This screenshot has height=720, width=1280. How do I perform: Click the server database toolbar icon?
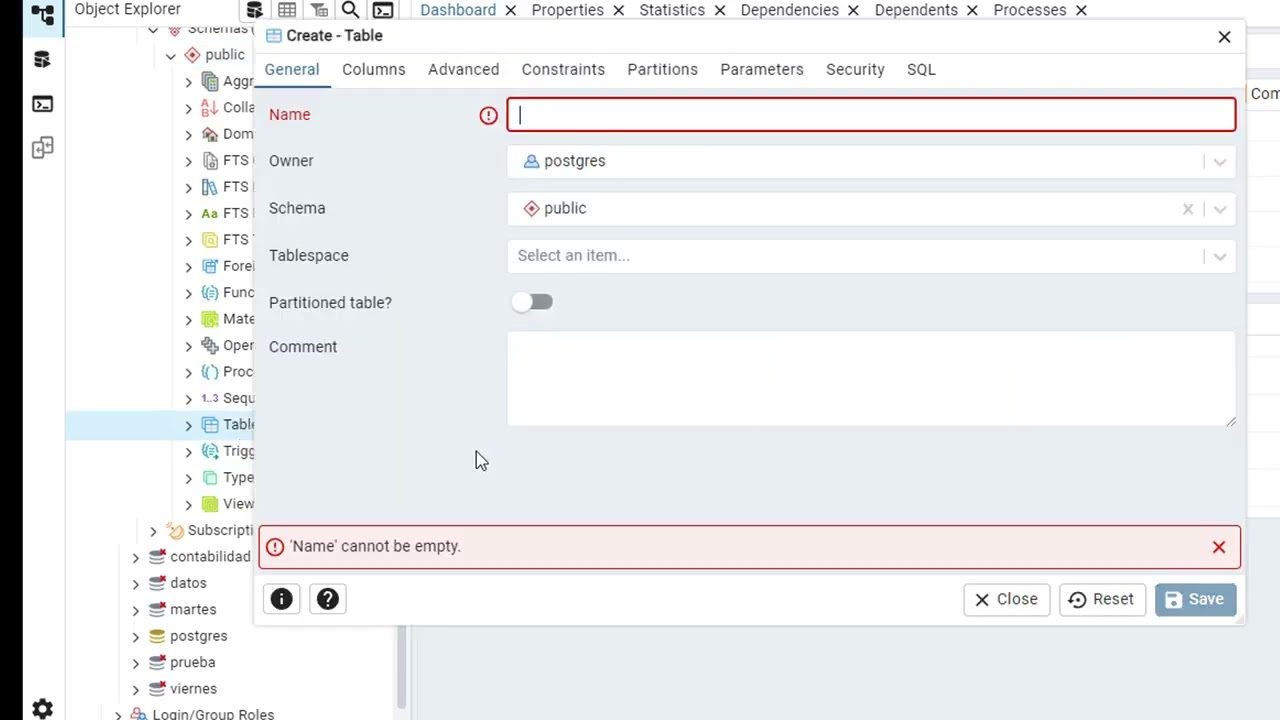(255, 10)
